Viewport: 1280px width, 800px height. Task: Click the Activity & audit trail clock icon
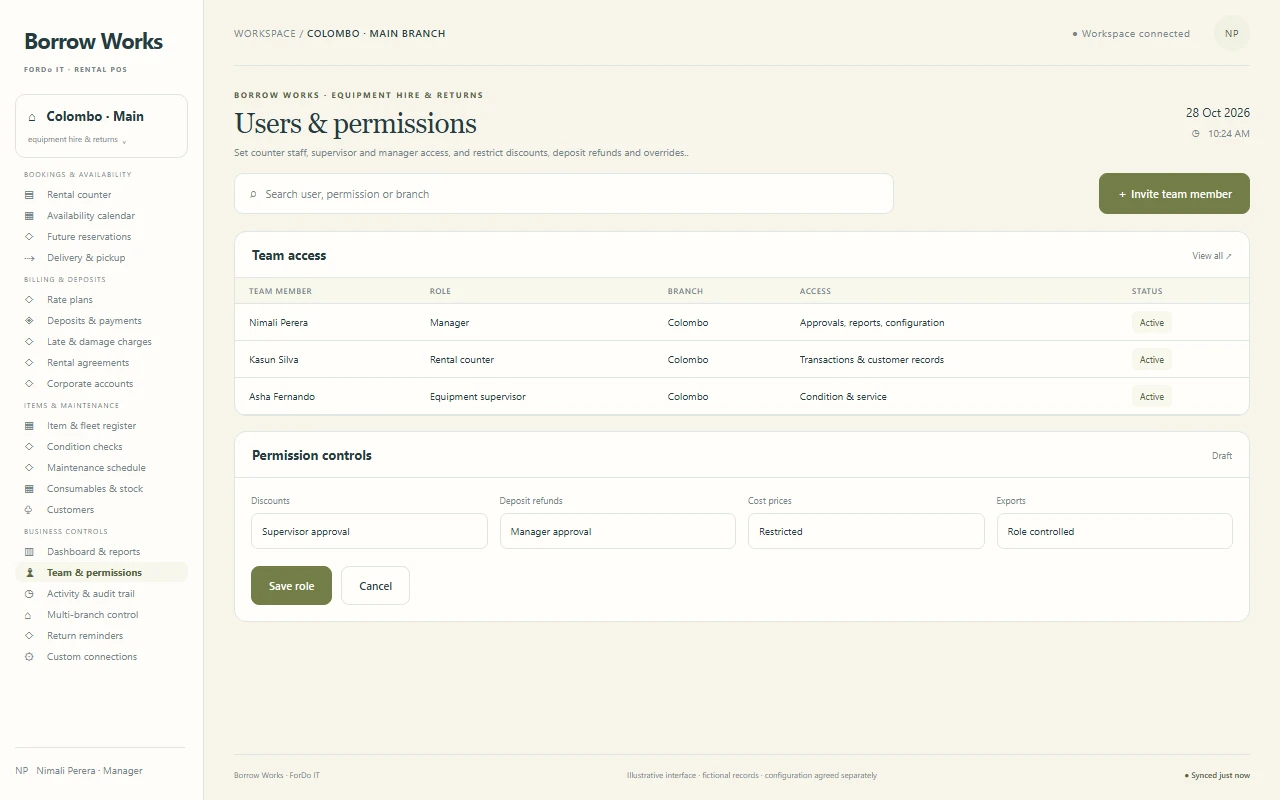29,594
